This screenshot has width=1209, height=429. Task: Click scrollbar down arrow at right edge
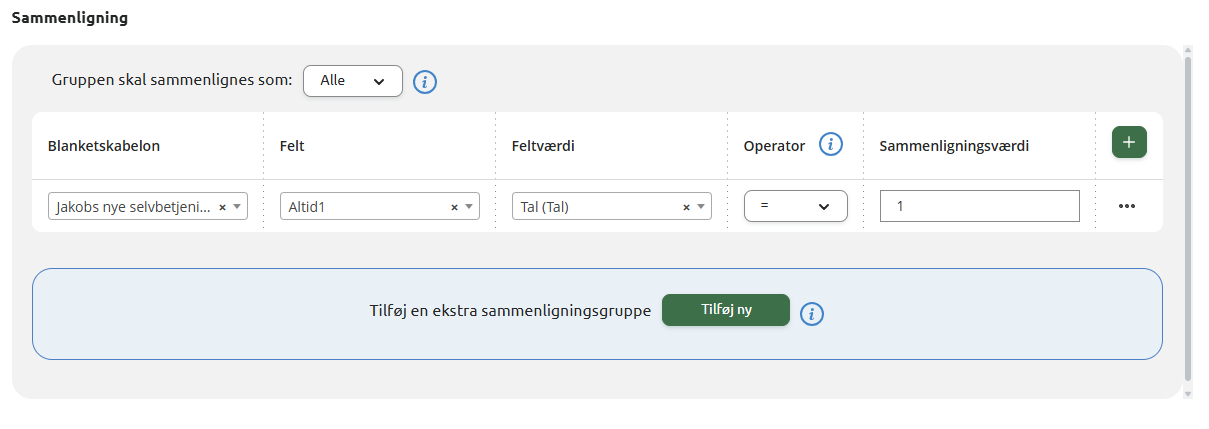(x=1188, y=394)
